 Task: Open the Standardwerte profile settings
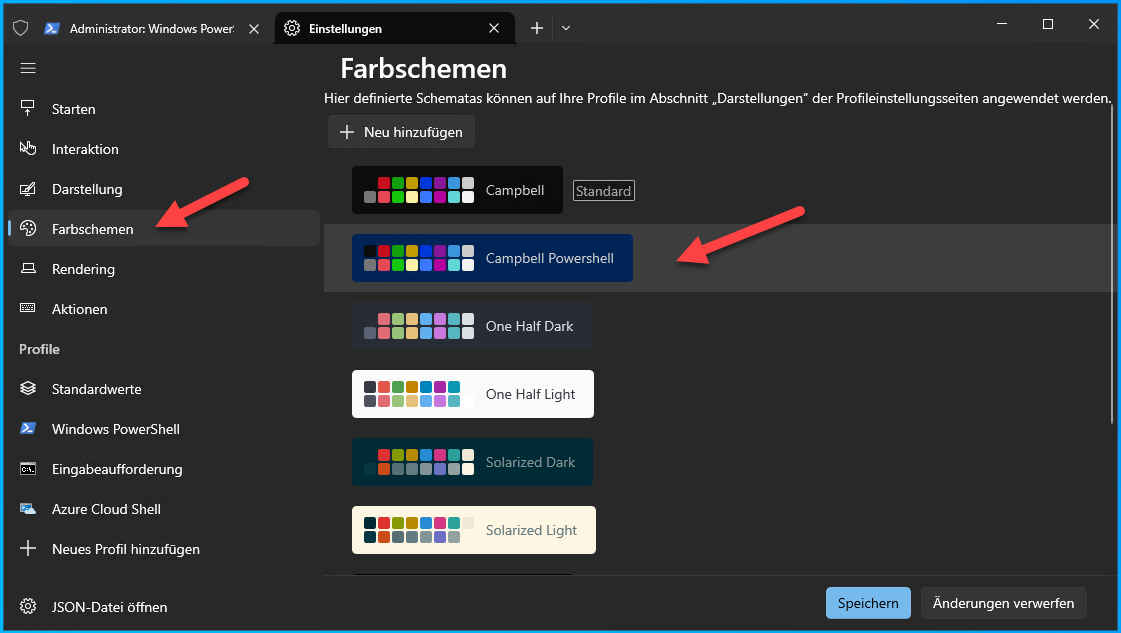pyautogui.click(x=164, y=389)
